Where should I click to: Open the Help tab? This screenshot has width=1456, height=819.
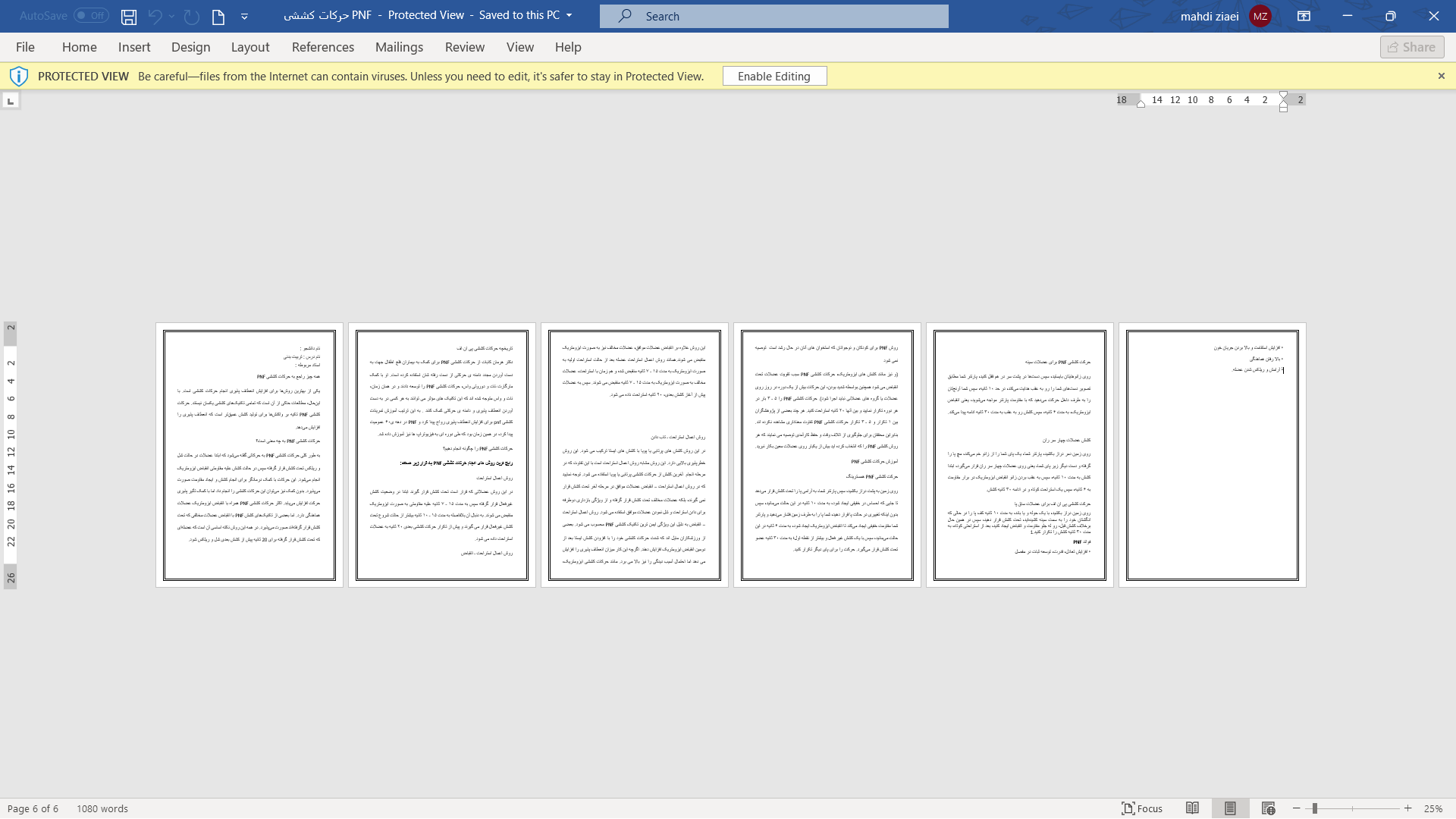(x=568, y=47)
